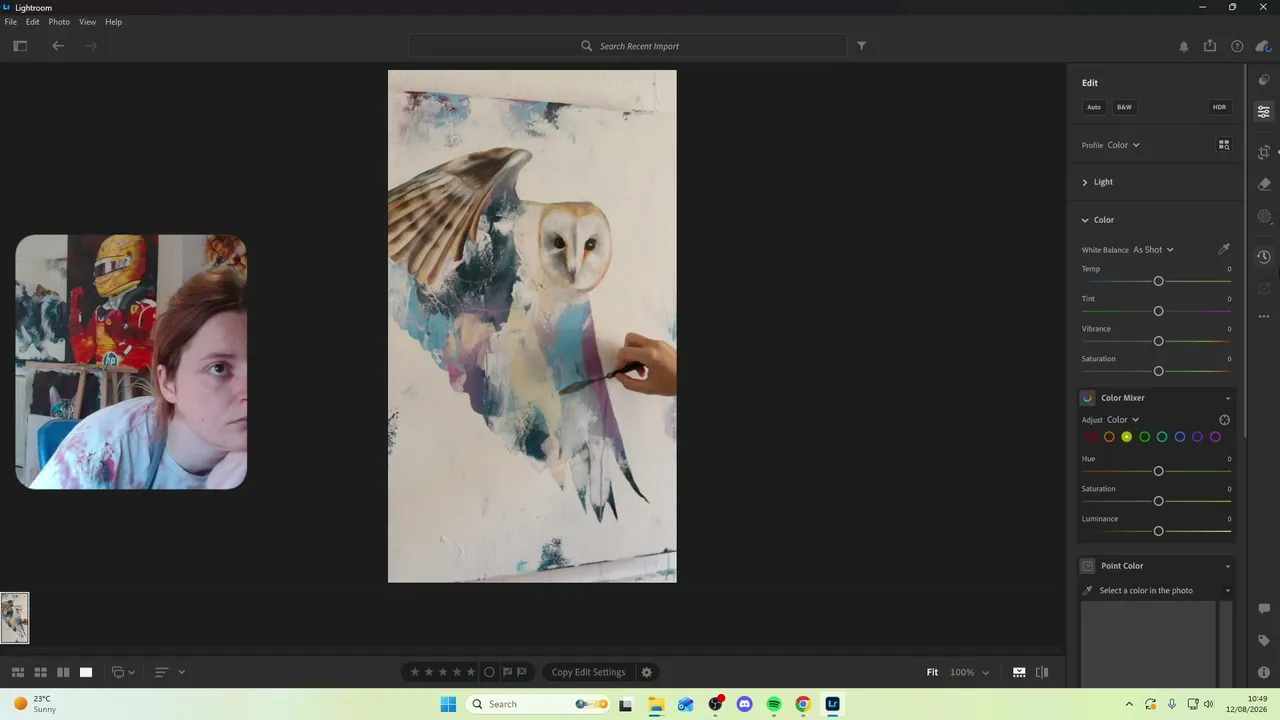1280x720 pixels.
Task: Switch to square grid view
Action: (41, 672)
